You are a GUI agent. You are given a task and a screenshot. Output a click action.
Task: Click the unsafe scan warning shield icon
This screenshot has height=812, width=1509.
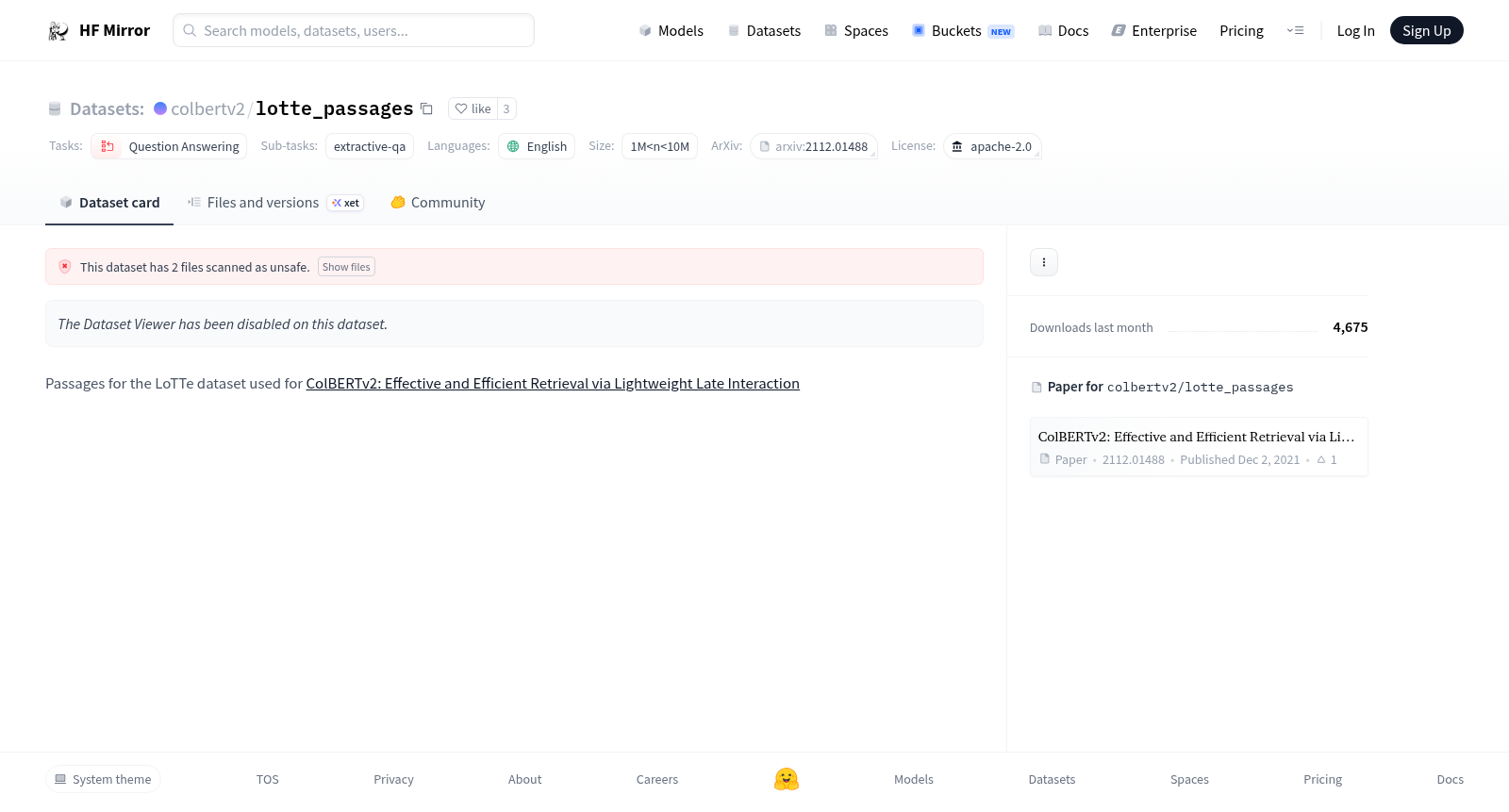65,267
